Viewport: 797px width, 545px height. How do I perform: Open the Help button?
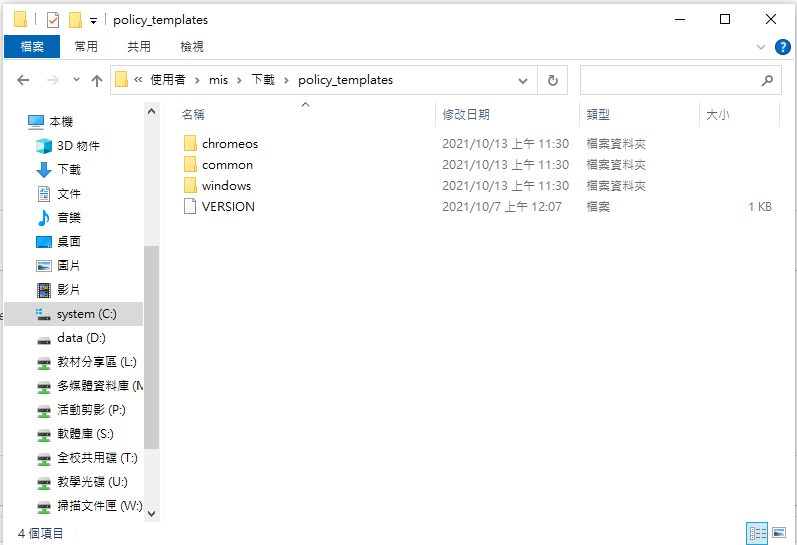click(x=783, y=47)
